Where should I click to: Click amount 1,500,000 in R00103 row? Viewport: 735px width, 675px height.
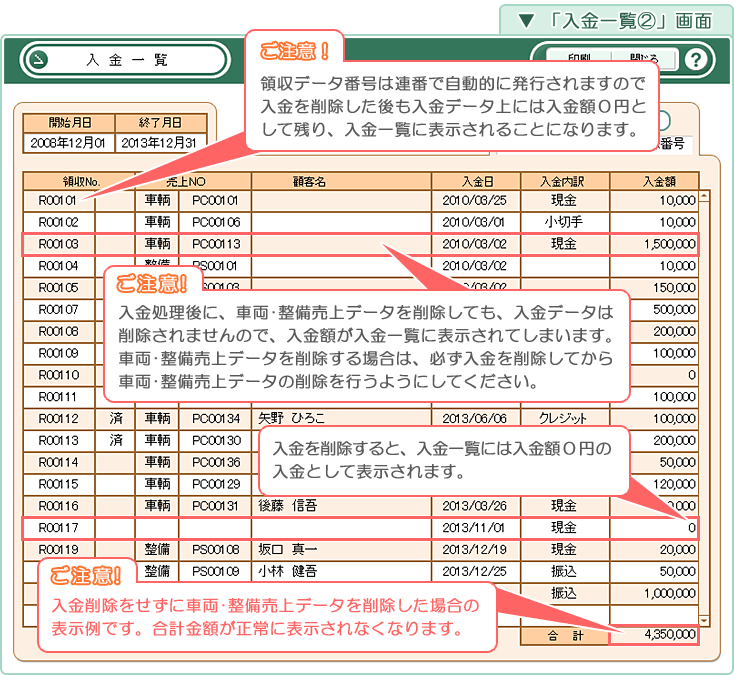pyautogui.click(x=670, y=244)
